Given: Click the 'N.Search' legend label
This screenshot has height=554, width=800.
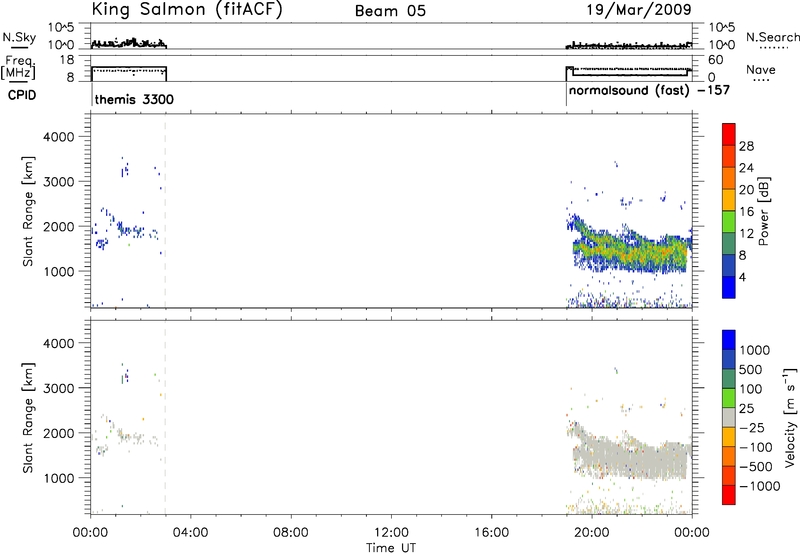Looking at the screenshot, I should [772, 37].
